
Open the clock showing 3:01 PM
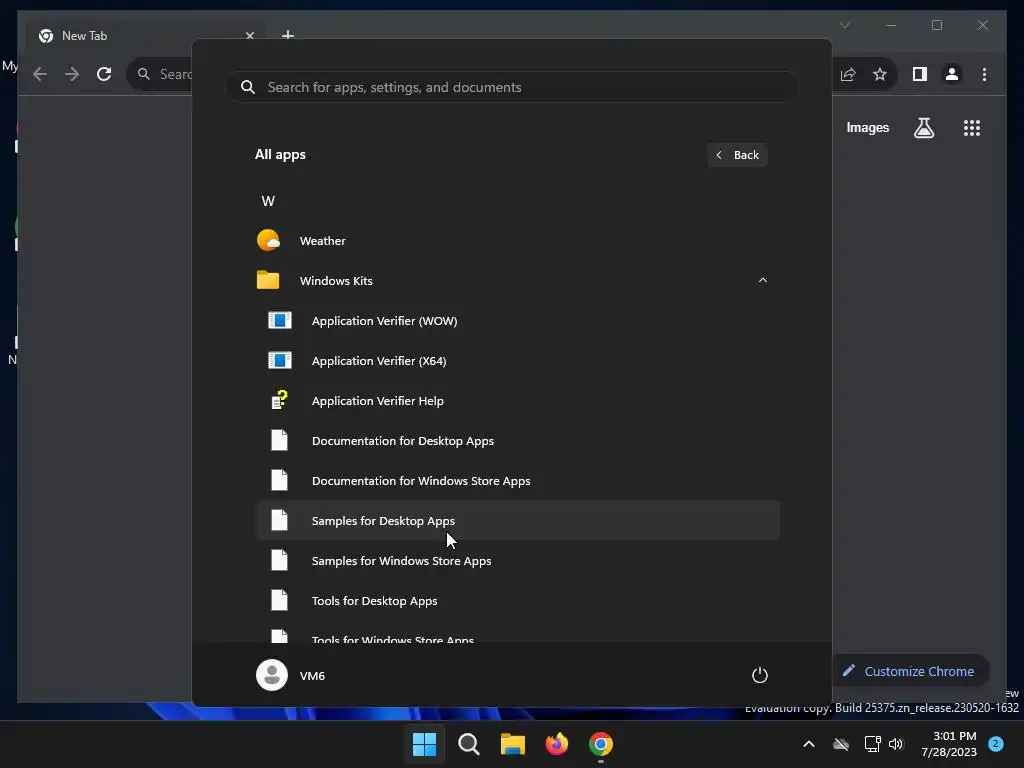[949, 744]
